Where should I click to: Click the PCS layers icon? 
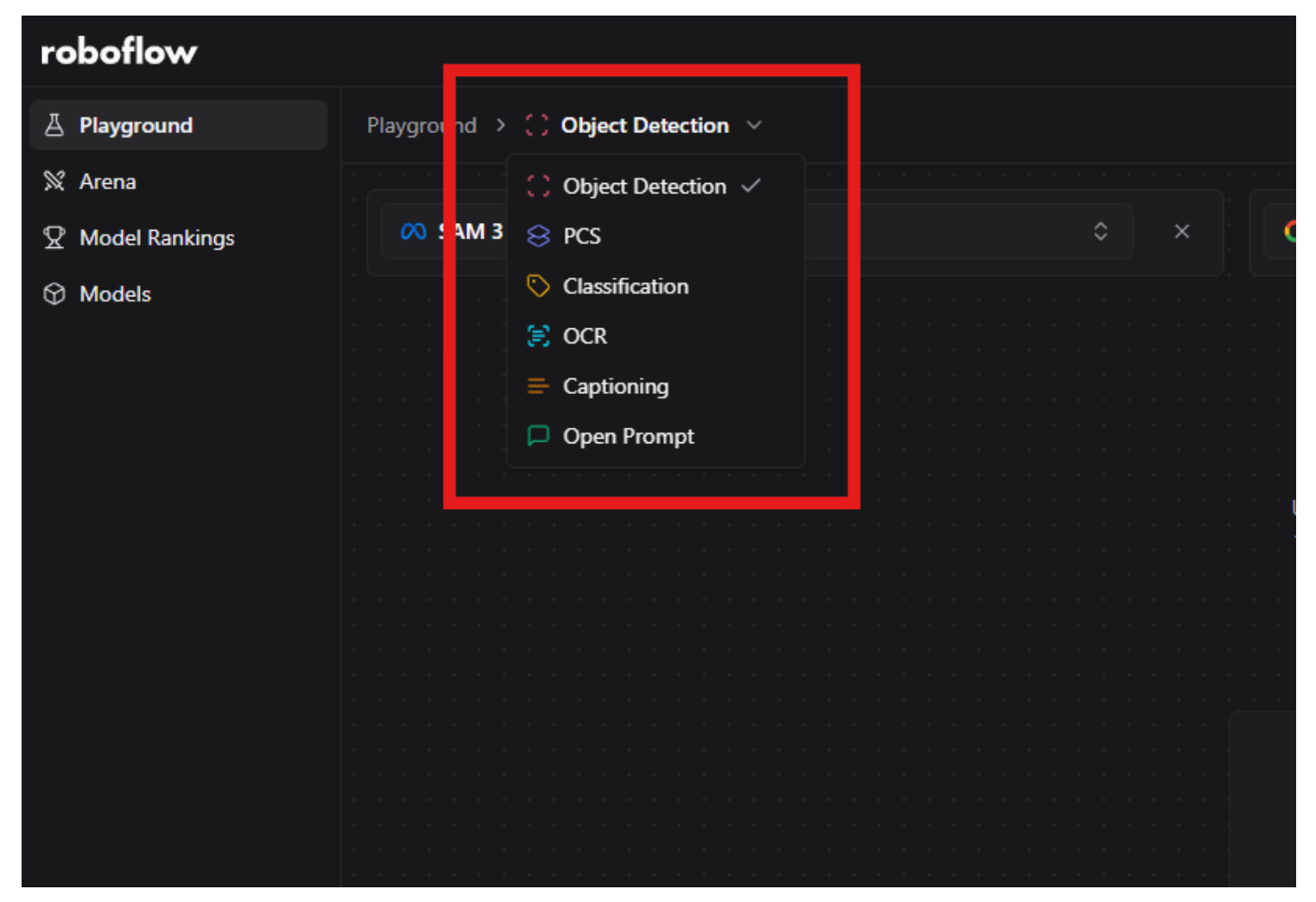[538, 236]
